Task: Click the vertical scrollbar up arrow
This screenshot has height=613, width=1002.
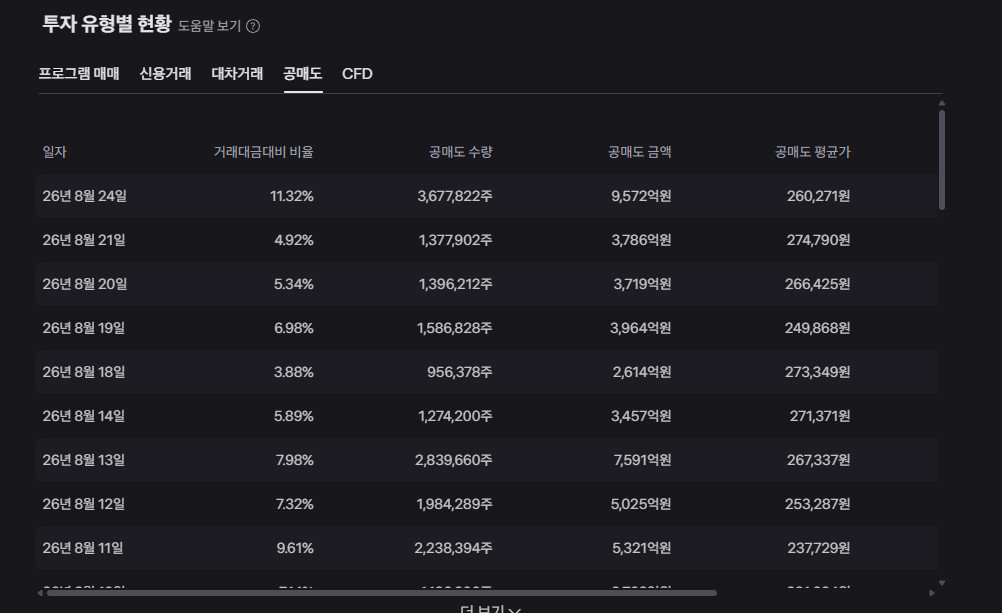Action: pyautogui.click(x=942, y=103)
